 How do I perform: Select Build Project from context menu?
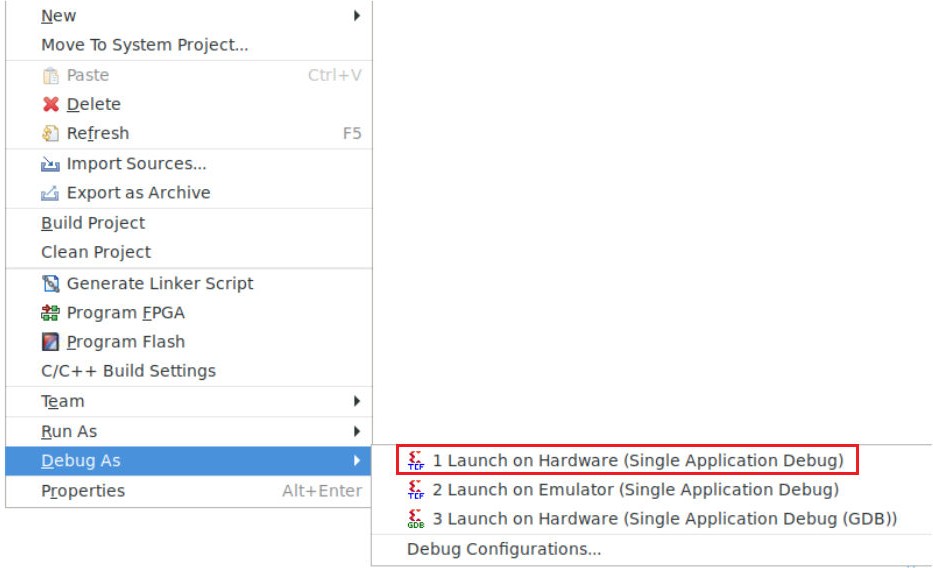[93, 223]
